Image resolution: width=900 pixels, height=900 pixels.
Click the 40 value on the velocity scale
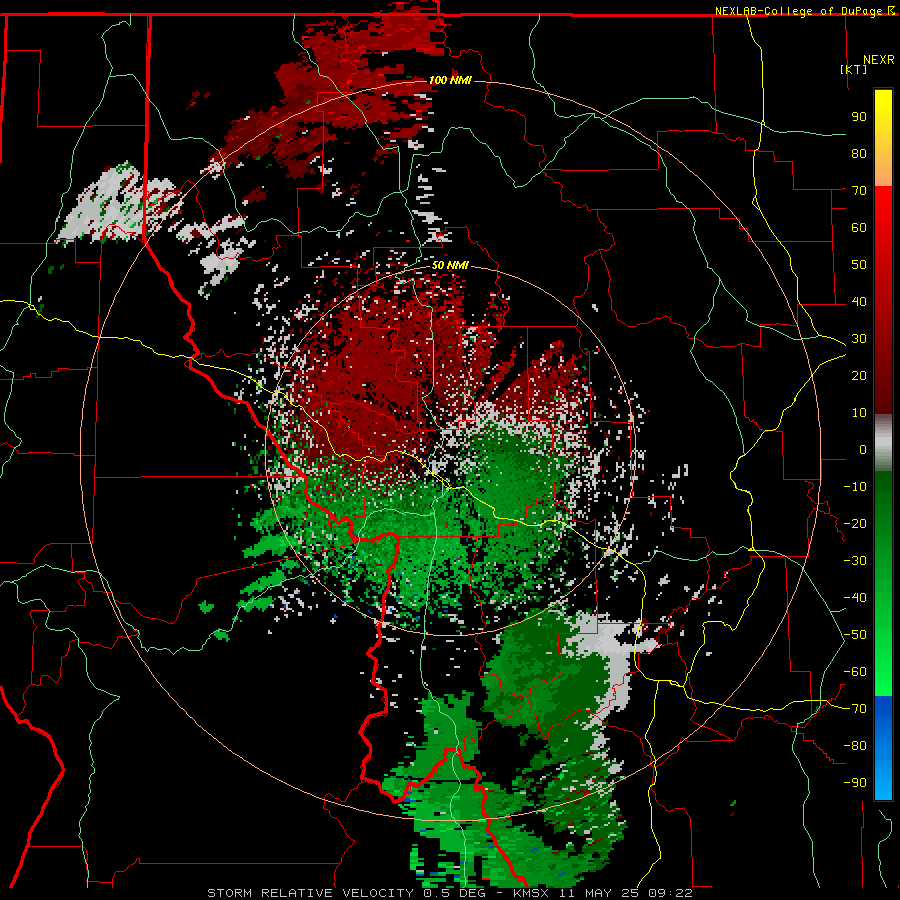859,301
